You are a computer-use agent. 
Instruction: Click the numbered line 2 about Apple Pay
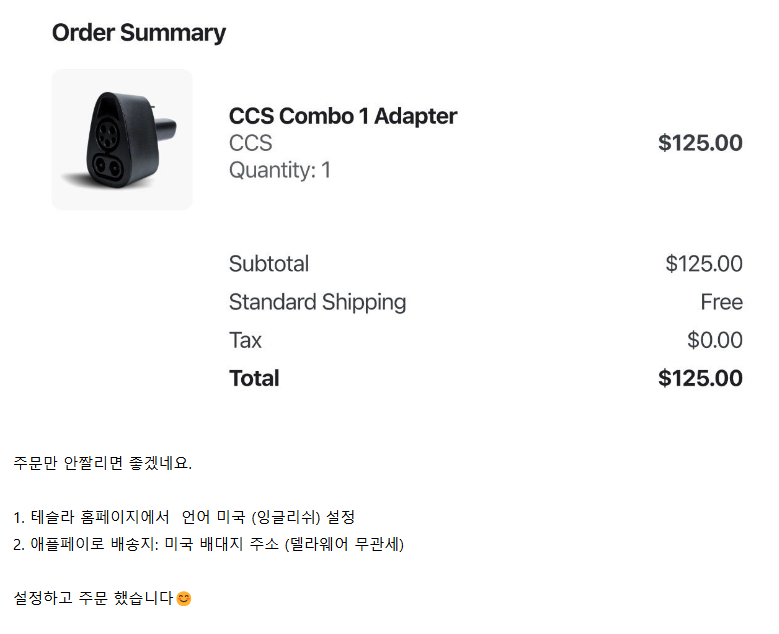coord(208,544)
